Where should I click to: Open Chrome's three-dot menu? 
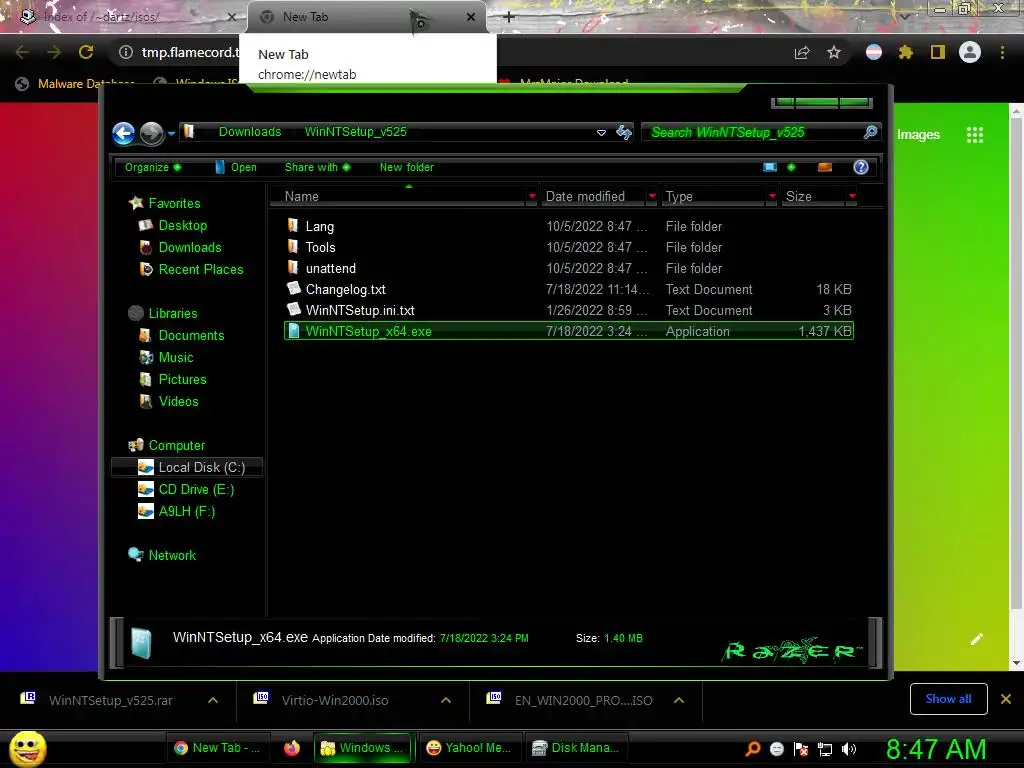click(1002, 52)
